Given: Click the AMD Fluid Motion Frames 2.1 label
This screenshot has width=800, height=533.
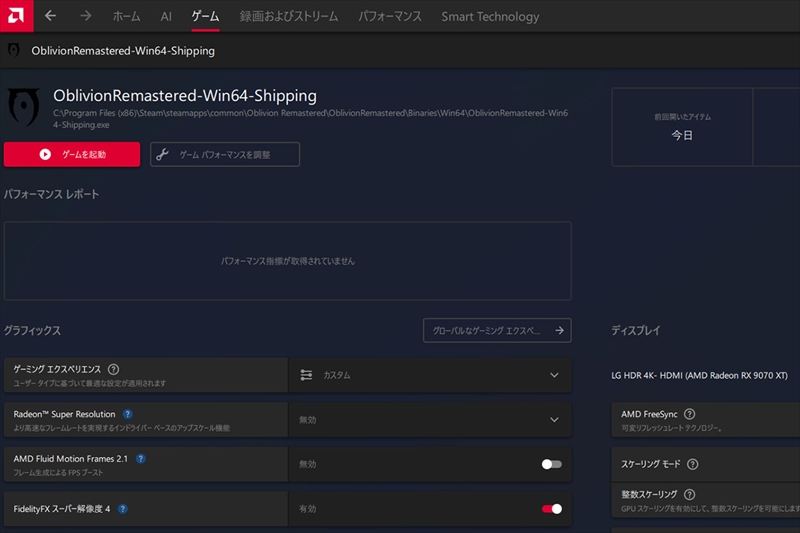Looking at the screenshot, I should pyautogui.click(x=70, y=459).
